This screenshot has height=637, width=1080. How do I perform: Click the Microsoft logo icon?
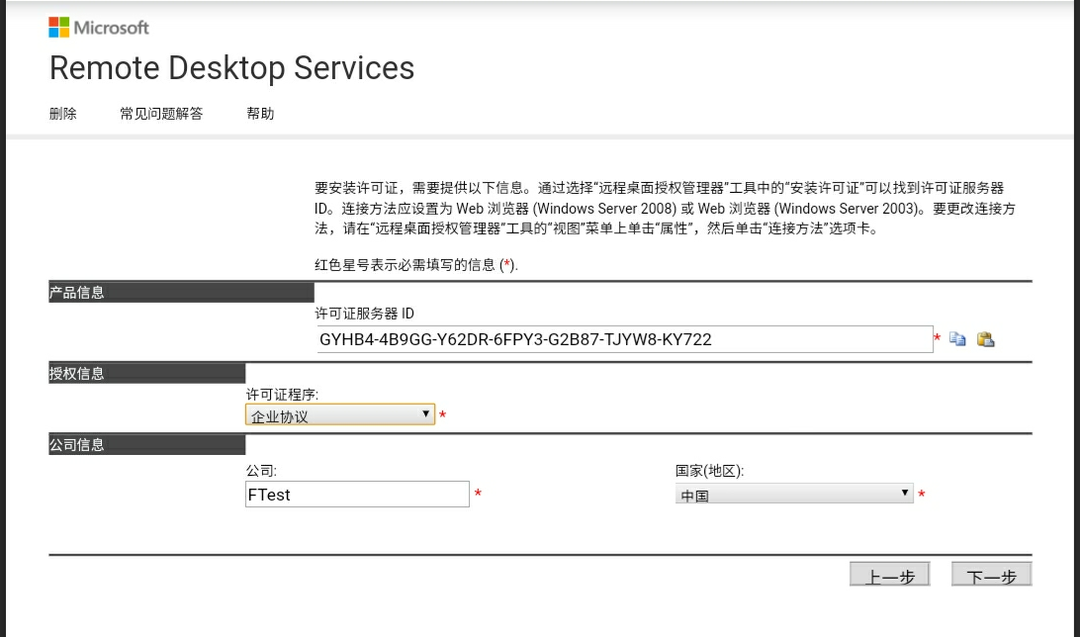[59, 28]
